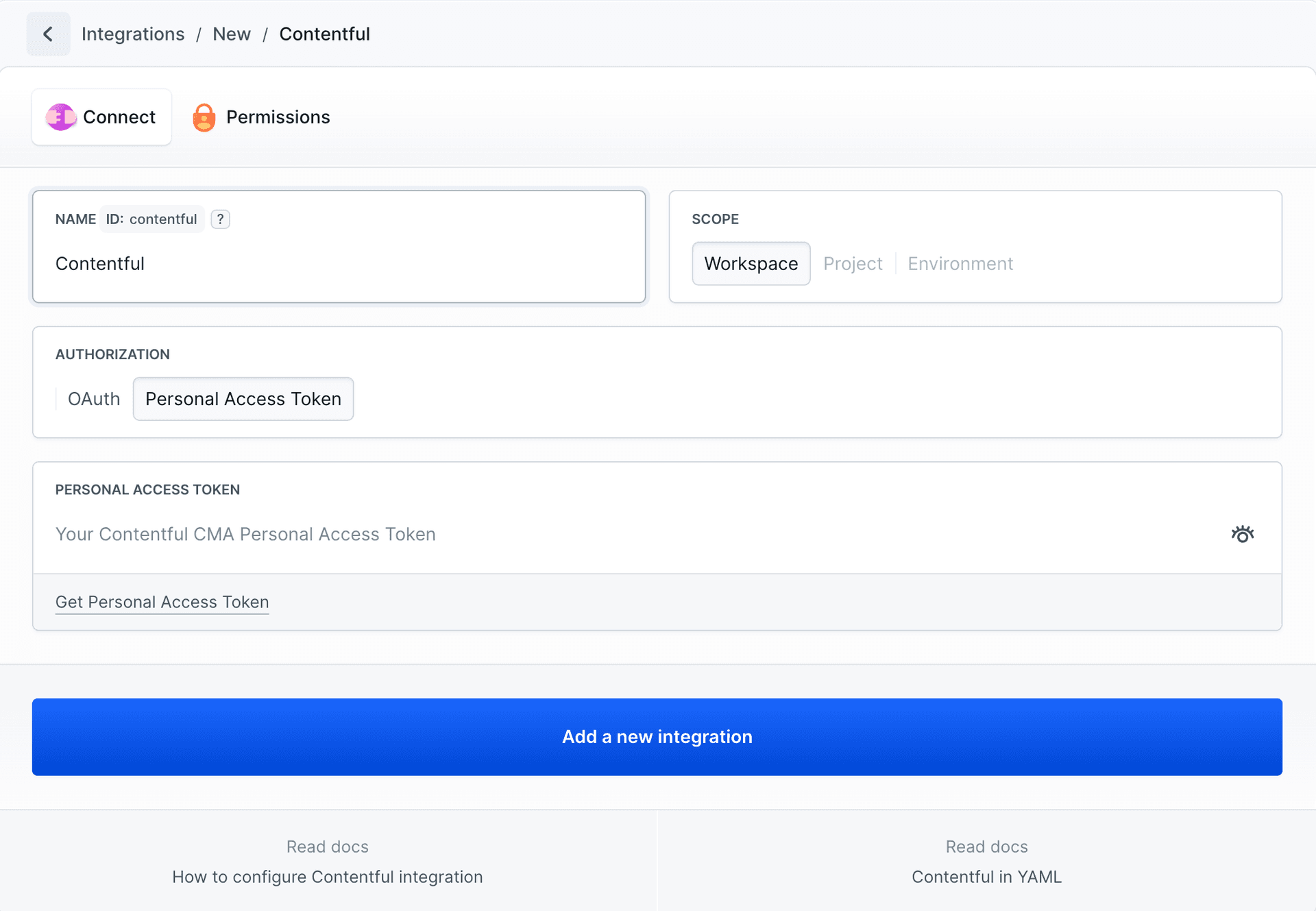
Task: Open New breadcrumb link
Action: pos(232,34)
